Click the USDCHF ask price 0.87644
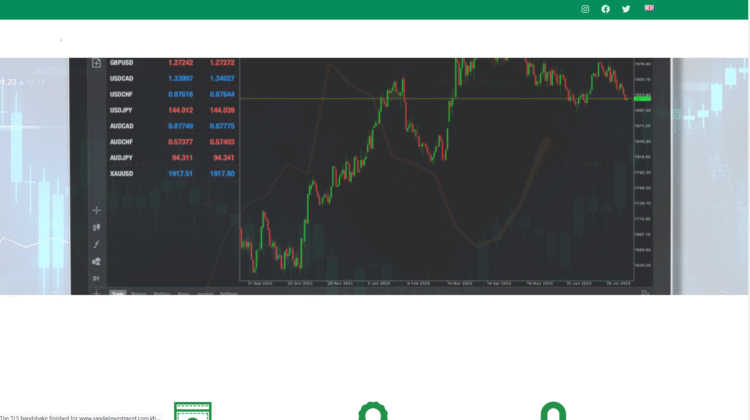 [221, 94]
